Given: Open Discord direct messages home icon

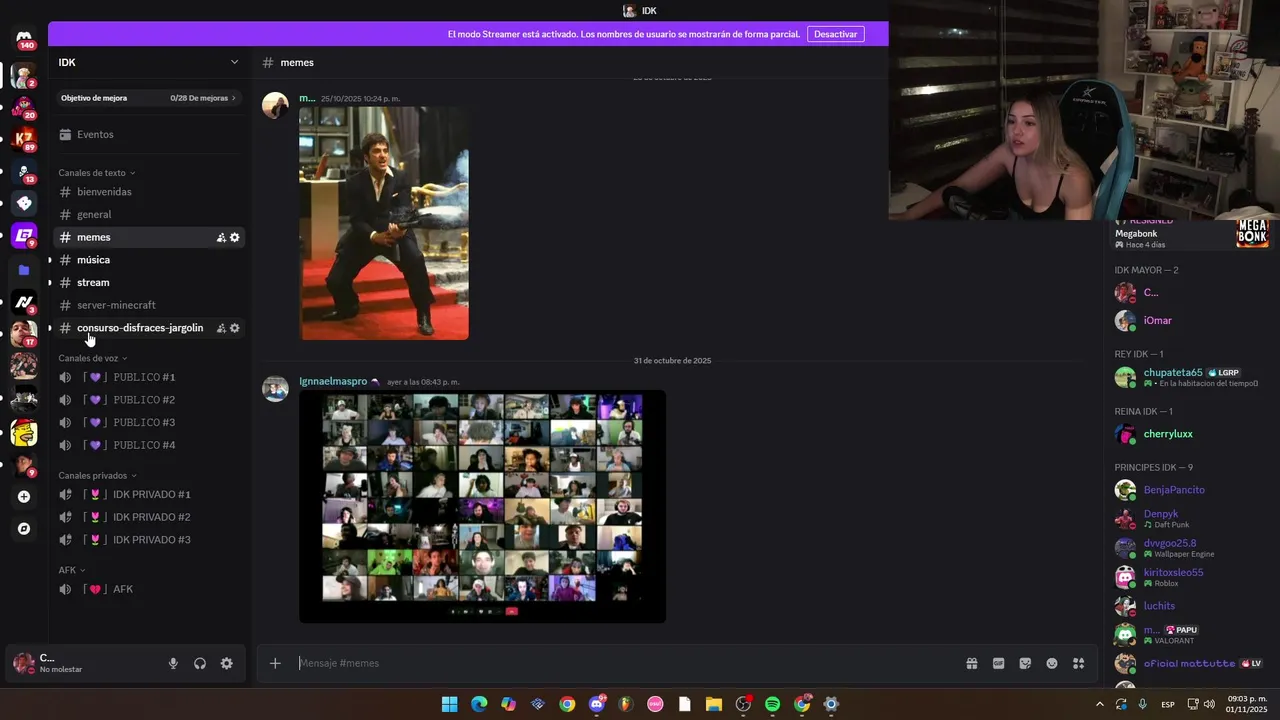Looking at the screenshot, I should click(24, 39).
